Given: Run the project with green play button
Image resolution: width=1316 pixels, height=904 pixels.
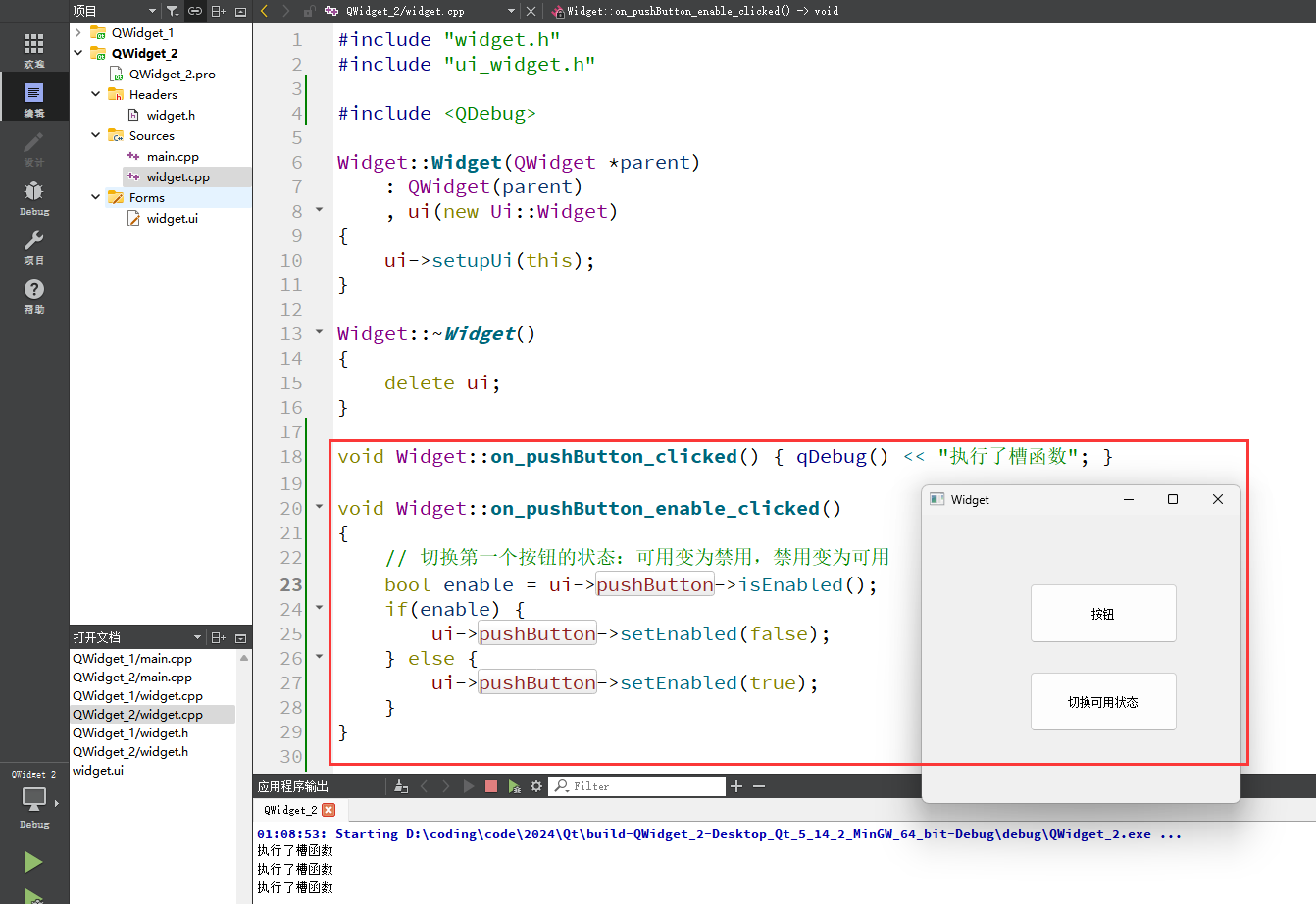Looking at the screenshot, I should [x=33, y=862].
